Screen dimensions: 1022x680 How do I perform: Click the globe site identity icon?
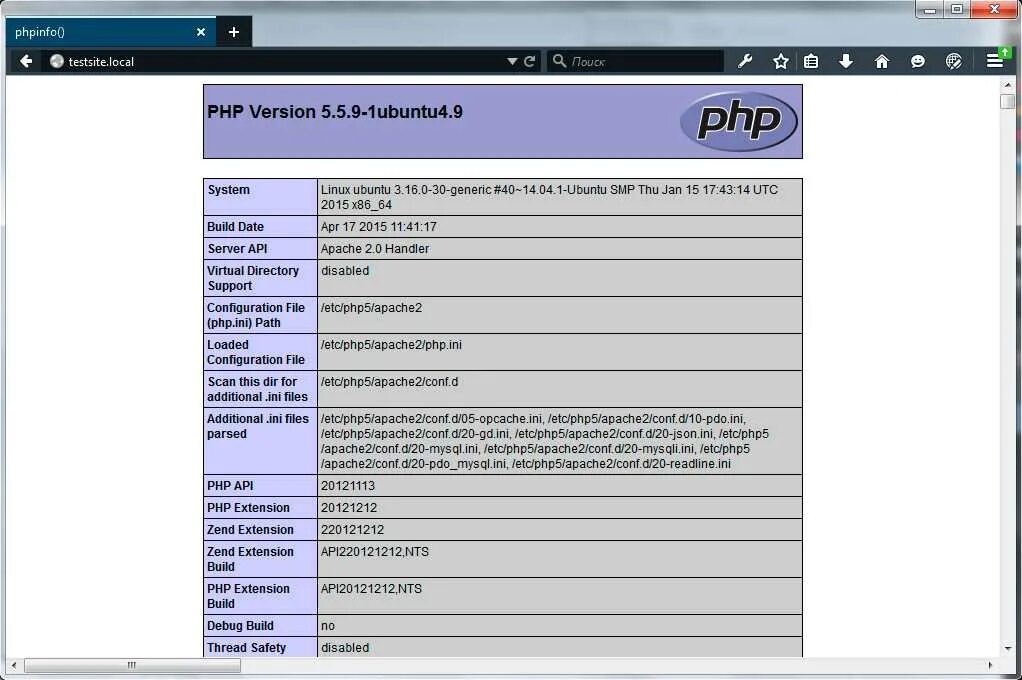coord(57,61)
